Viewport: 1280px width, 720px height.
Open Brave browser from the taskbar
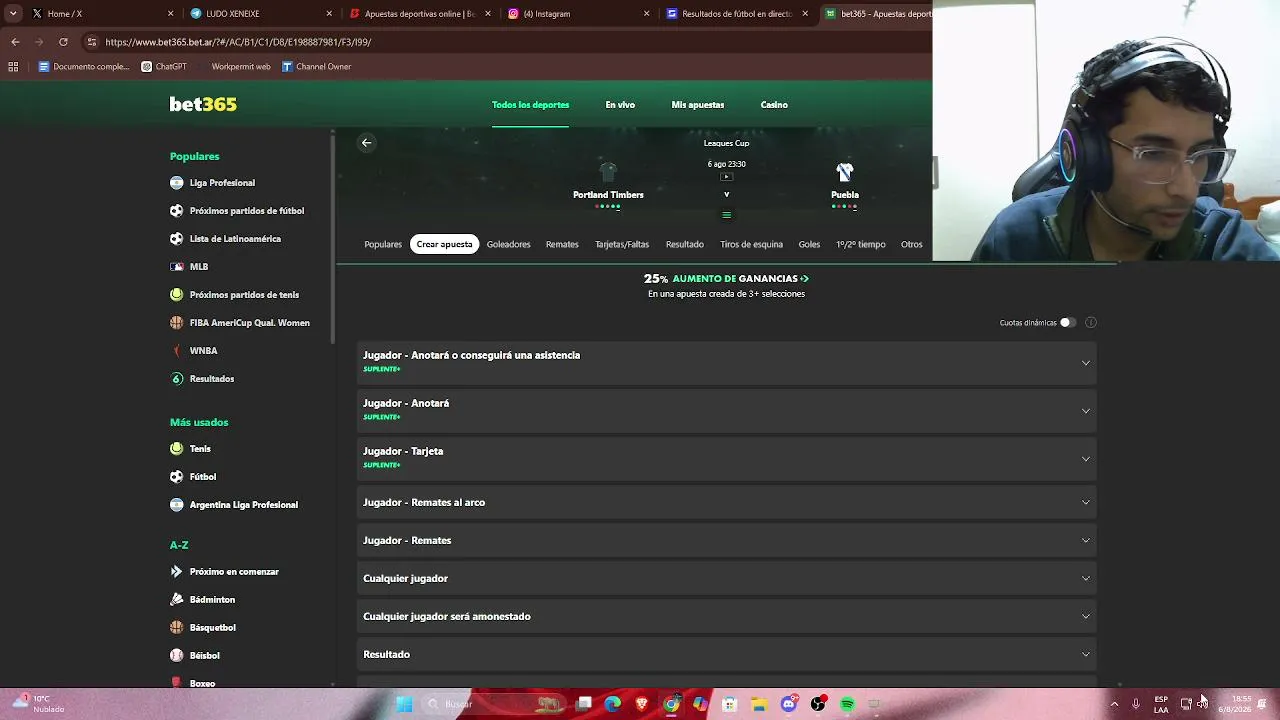pyautogui.click(x=642, y=704)
